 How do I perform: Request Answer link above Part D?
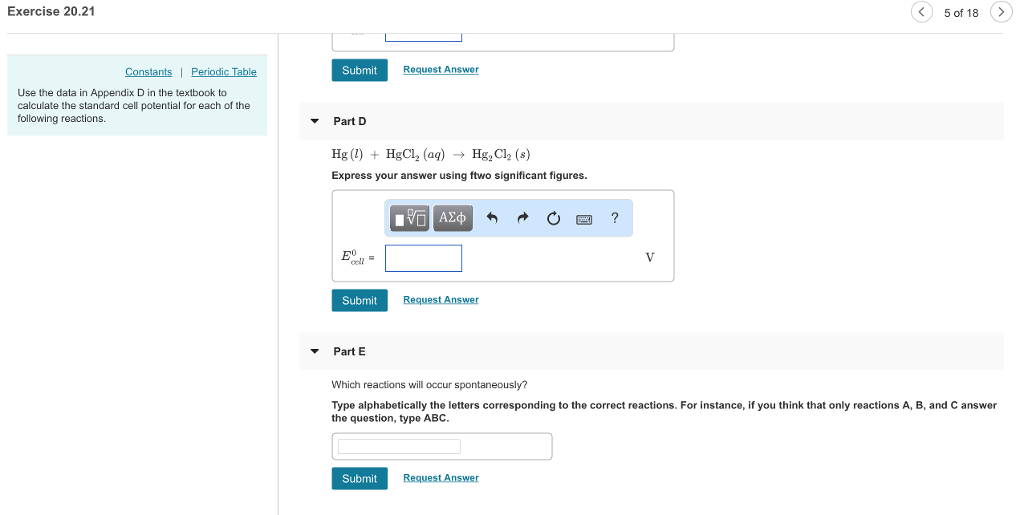coord(441,69)
